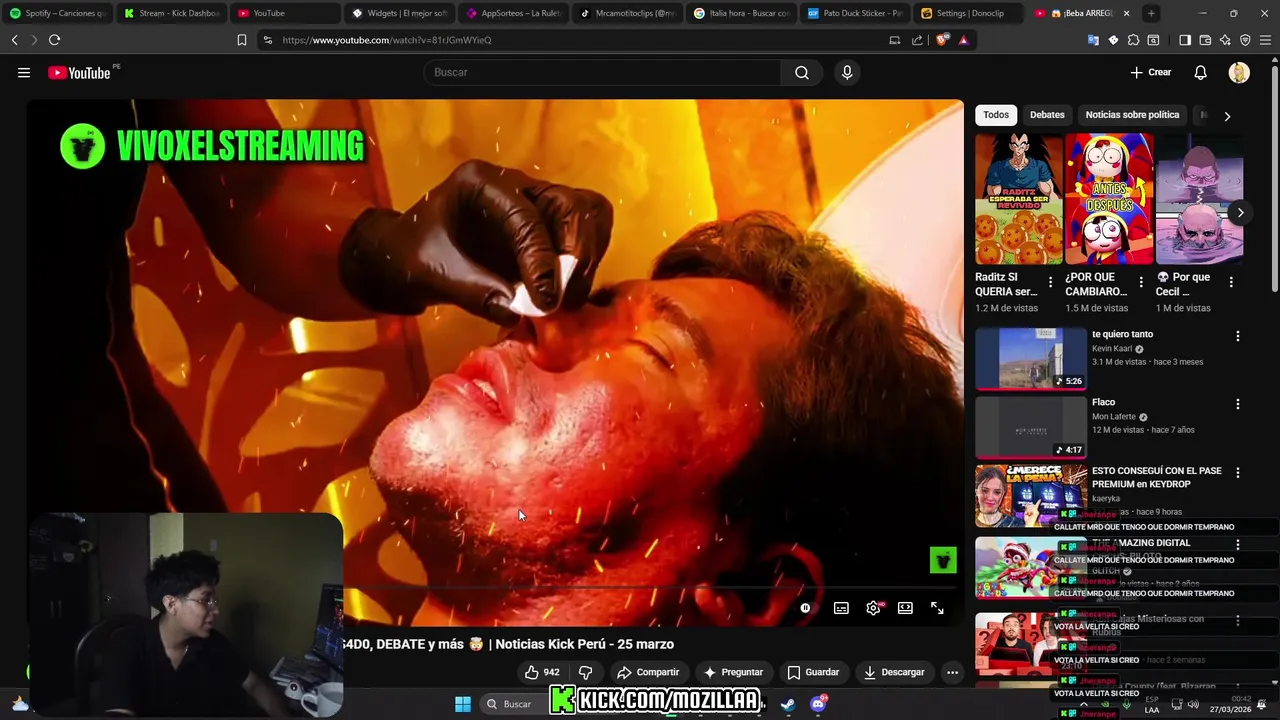Viewport: 1280px width, 720px height.
Task: Select the 'Todos' filter chip
Action: coord(996,115)
